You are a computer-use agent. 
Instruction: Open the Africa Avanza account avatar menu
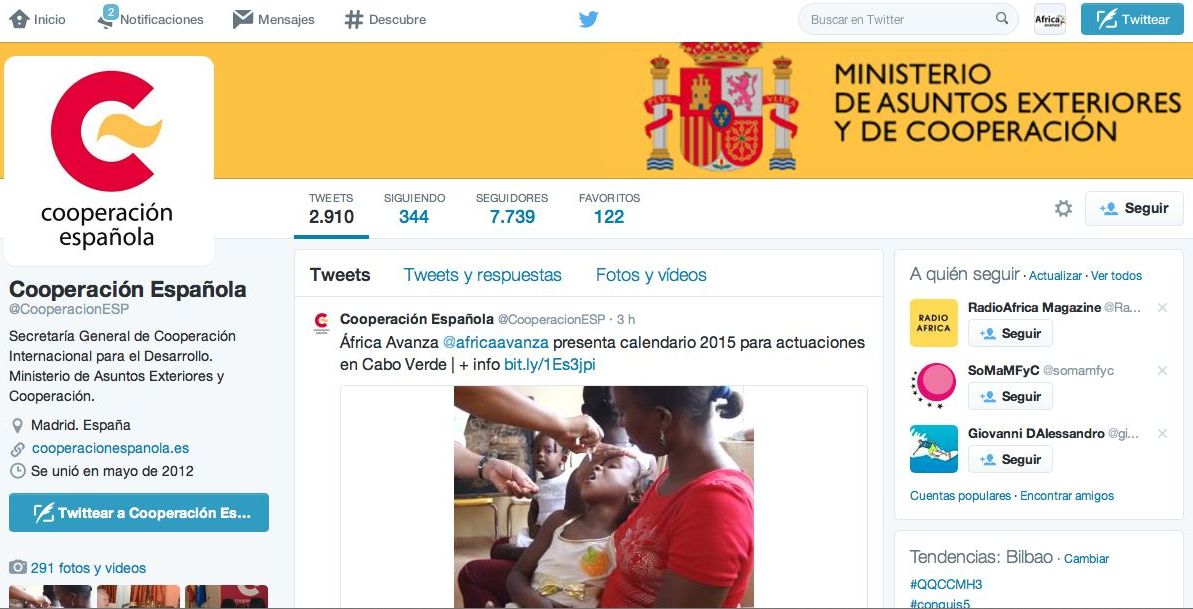click(x=1049, y=19)
